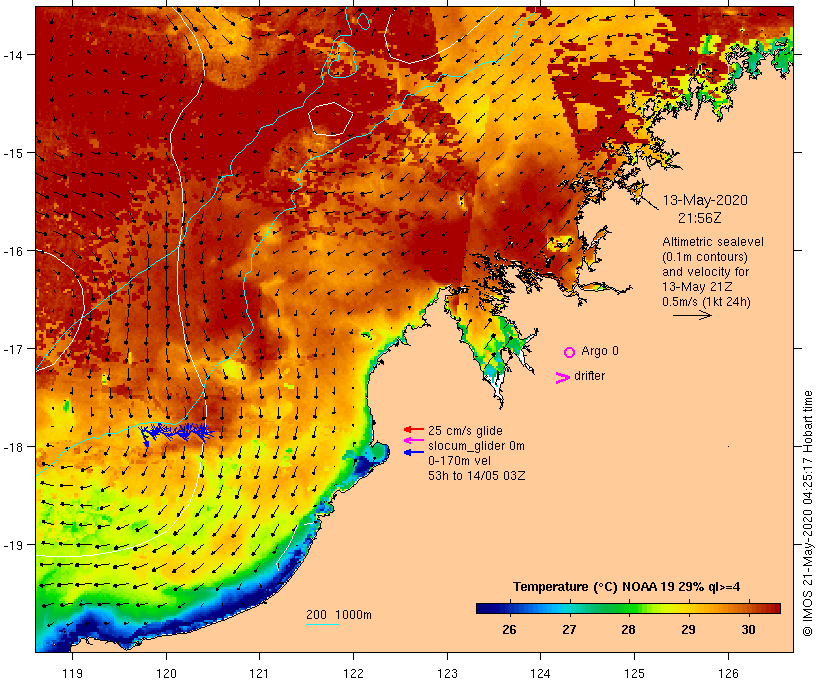The image size is (820, 680).
Task: Click the latitude axis label -14
Action: 13,54
